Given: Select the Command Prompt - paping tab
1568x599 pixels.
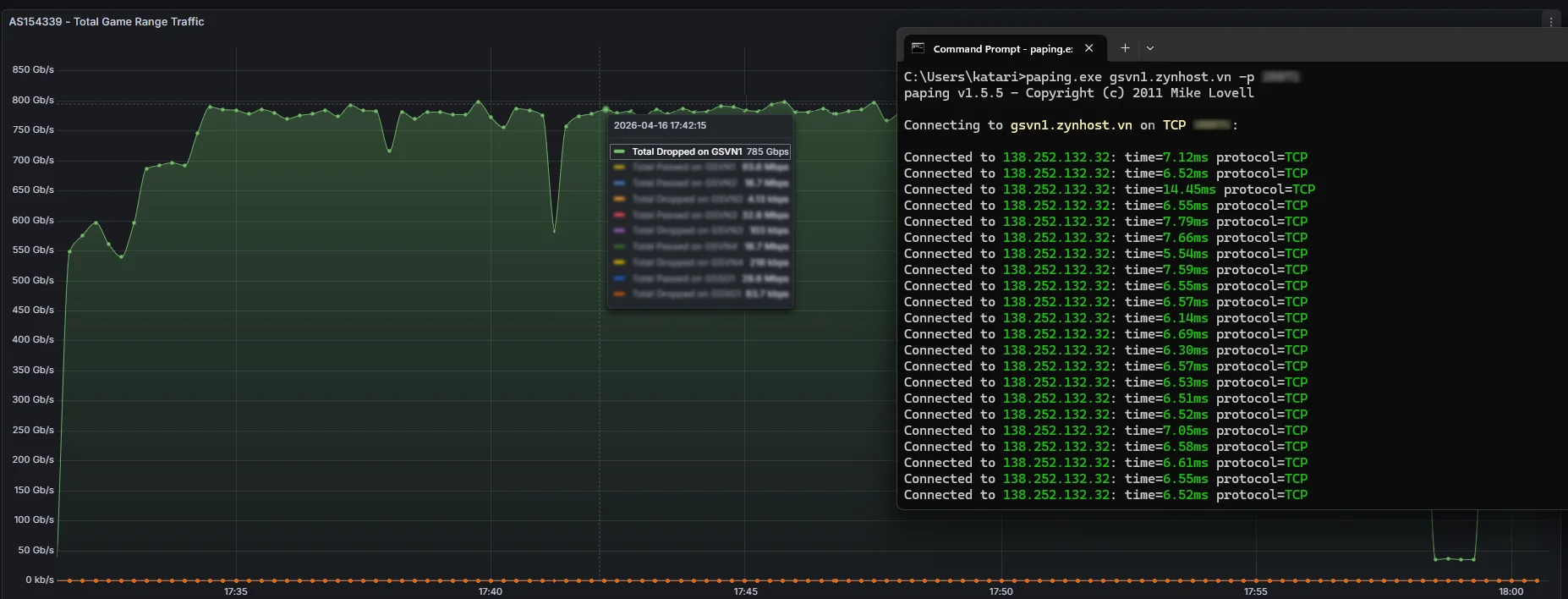Looking at the screenshot, I should 1001,49.
